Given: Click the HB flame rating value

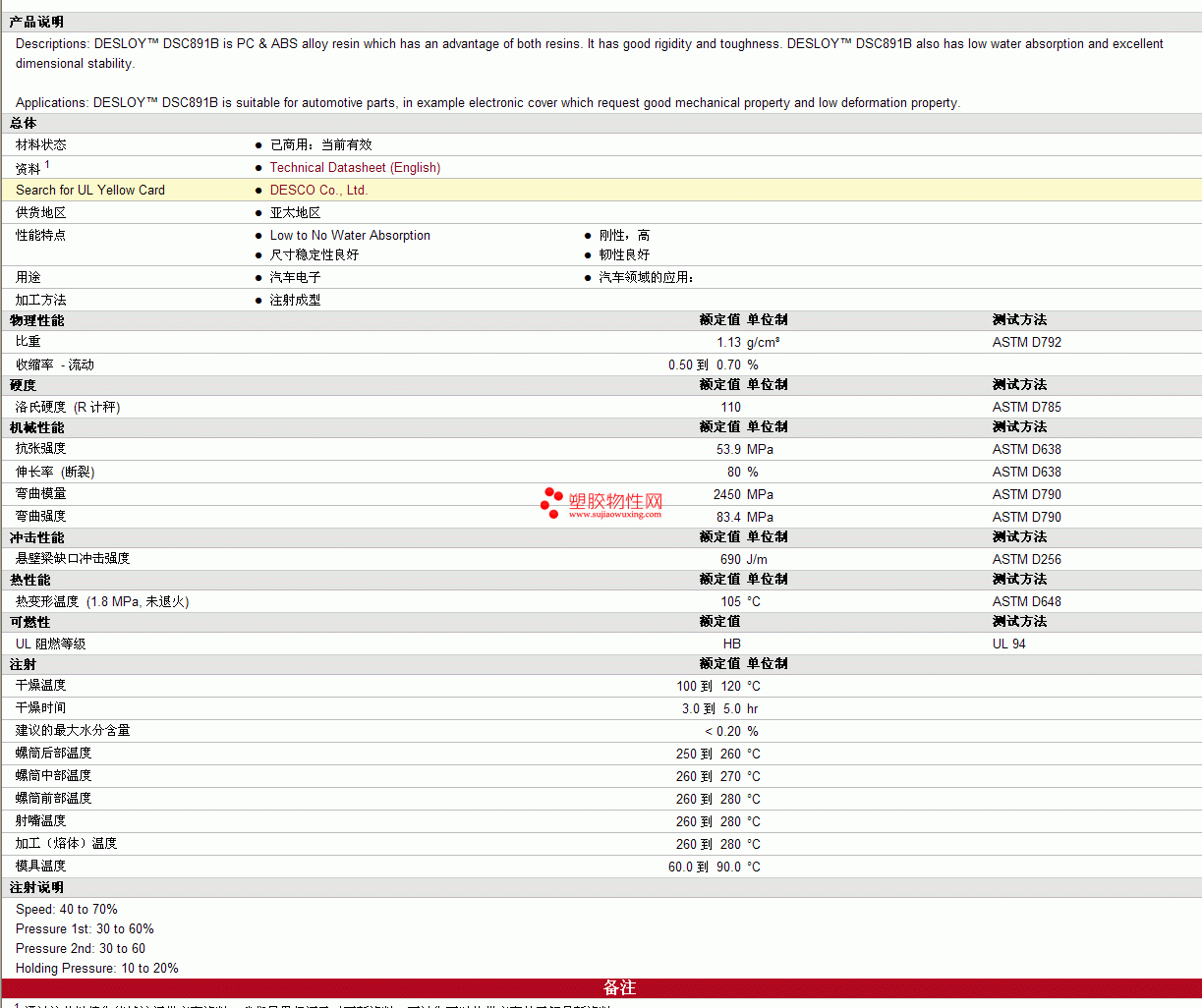Looking at the screenshot, I should click(732, 644).
